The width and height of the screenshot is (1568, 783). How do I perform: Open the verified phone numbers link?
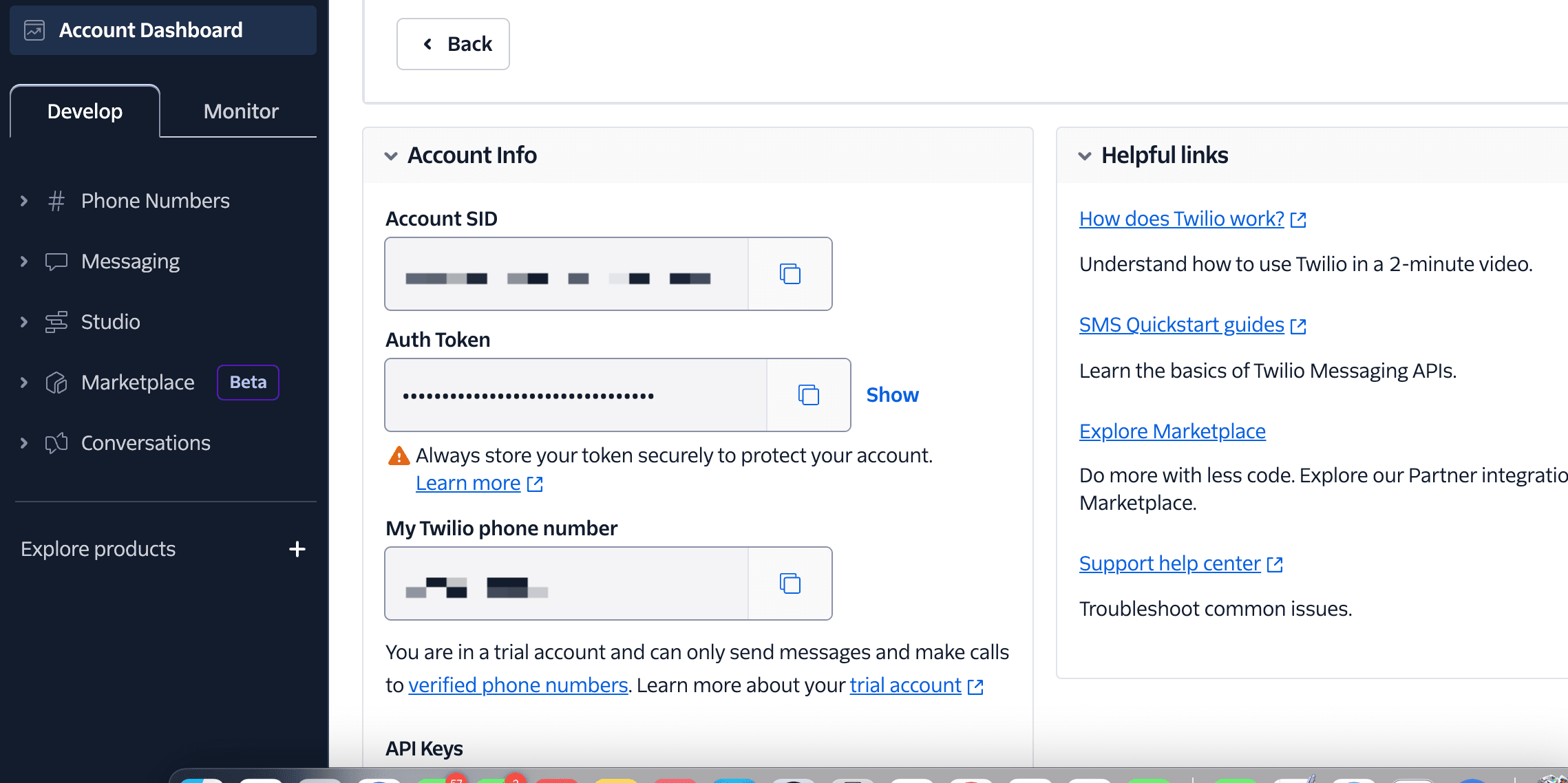(518, 685)
